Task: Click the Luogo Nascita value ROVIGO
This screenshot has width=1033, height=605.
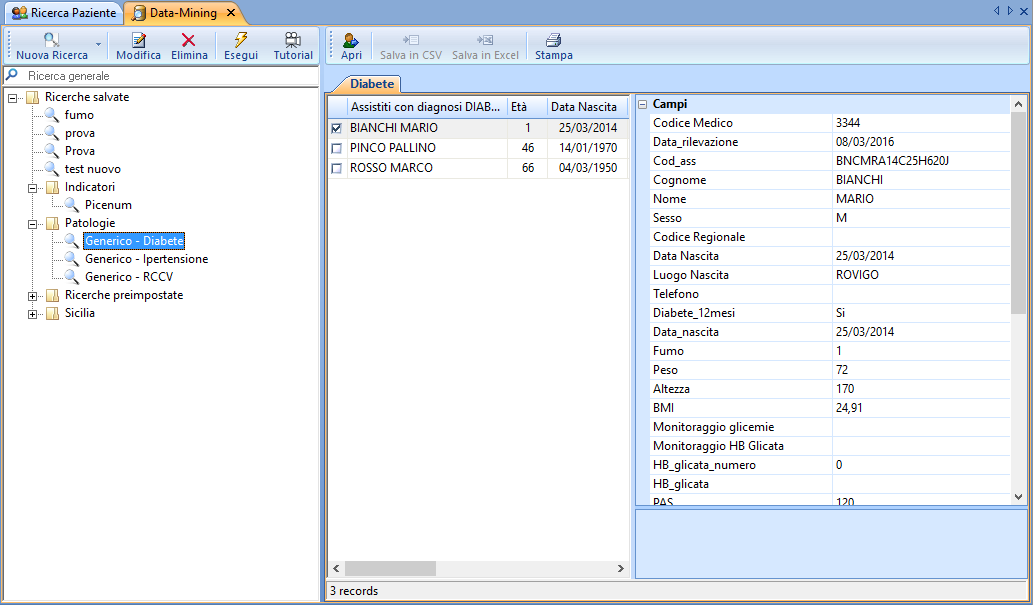Action: coord(857,275)
